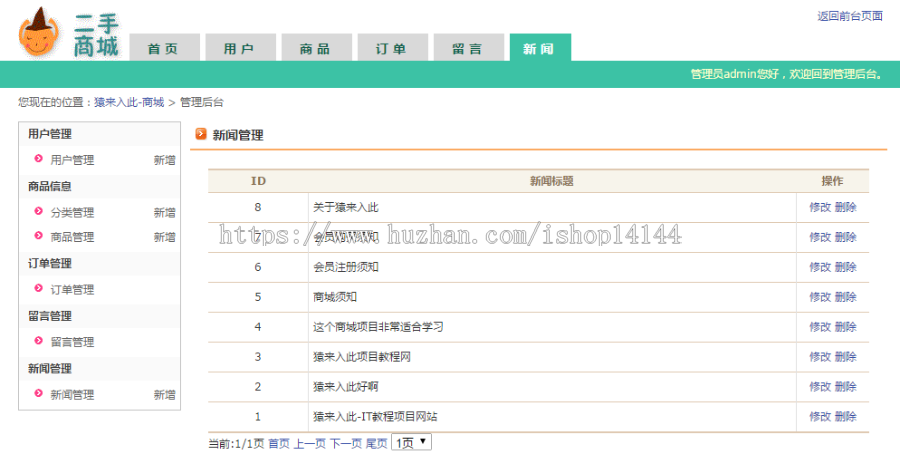
Task: Click 删除 for news ID 8
Action: (x=845, y=207)
